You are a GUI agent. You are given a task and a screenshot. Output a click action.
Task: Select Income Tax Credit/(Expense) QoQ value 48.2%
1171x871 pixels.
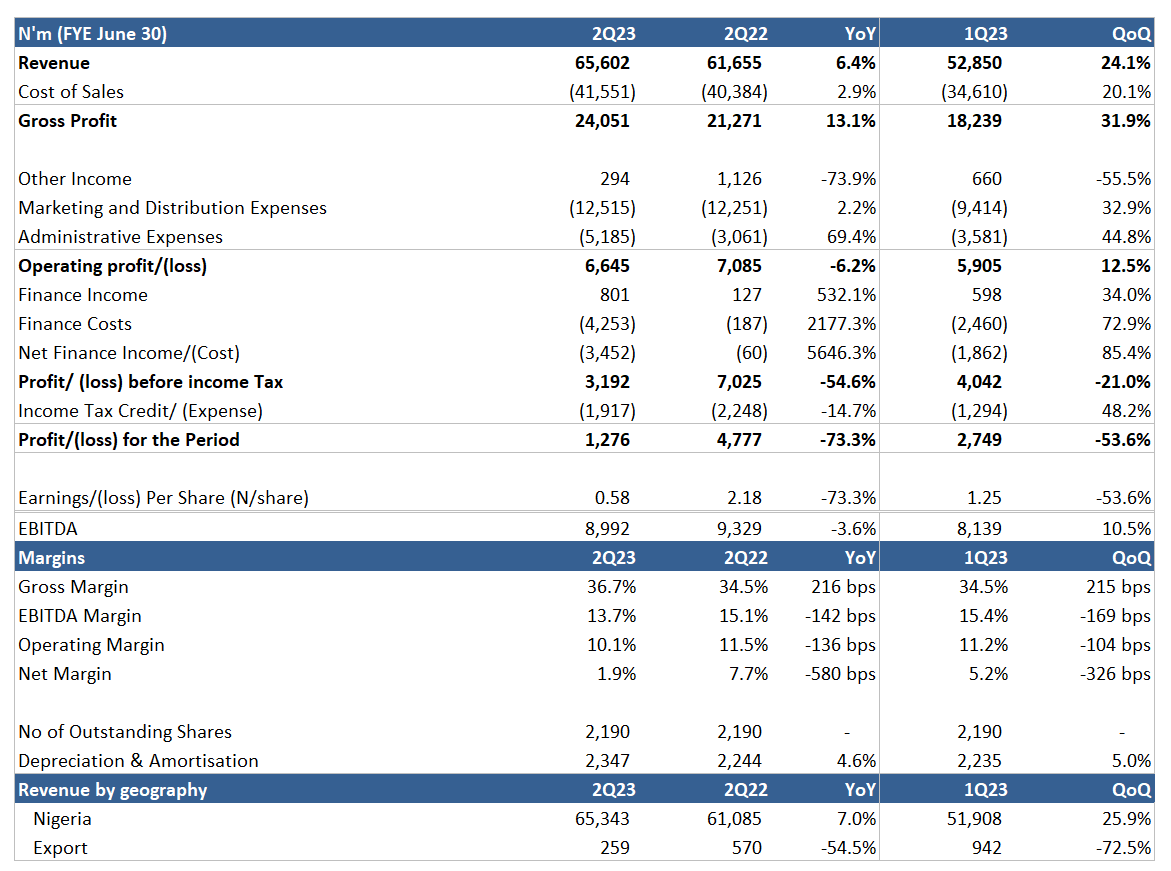[x=1126, y=411]
